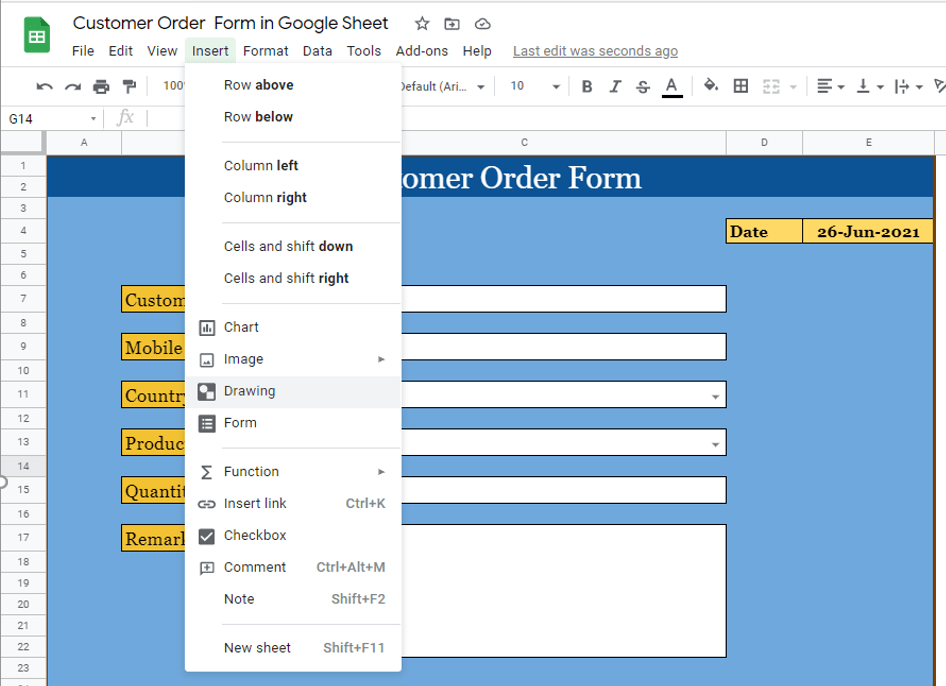Insert a Note

pos(293,600)
